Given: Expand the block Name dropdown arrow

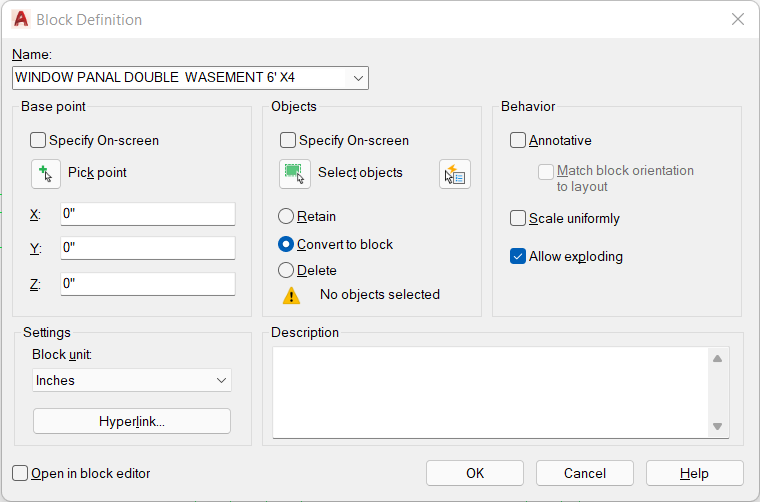Looking at the screenshot, I should pyautogui.click(x=358, y=78).
